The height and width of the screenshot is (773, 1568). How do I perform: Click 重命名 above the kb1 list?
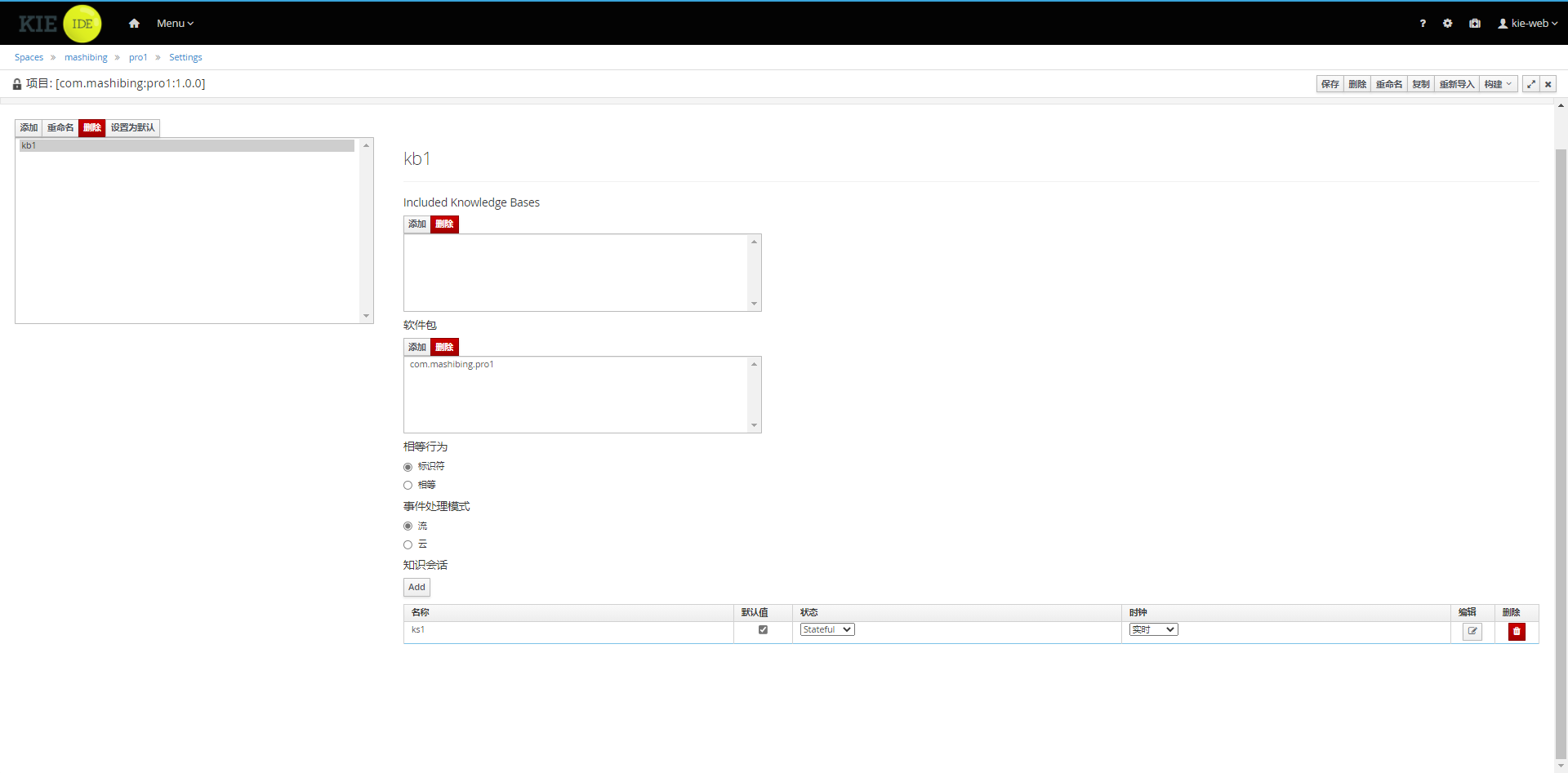tap(60, 127)
